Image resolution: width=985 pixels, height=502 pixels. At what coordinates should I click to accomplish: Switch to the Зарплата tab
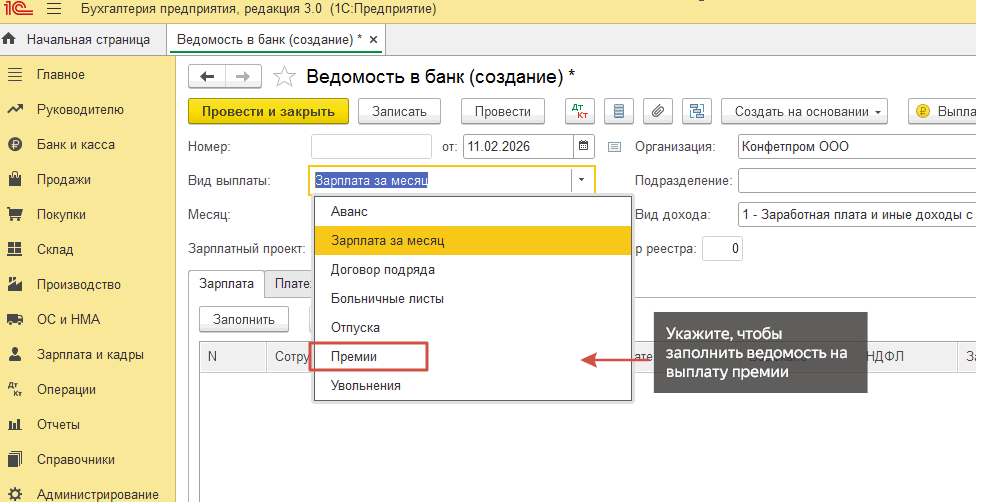226,283
